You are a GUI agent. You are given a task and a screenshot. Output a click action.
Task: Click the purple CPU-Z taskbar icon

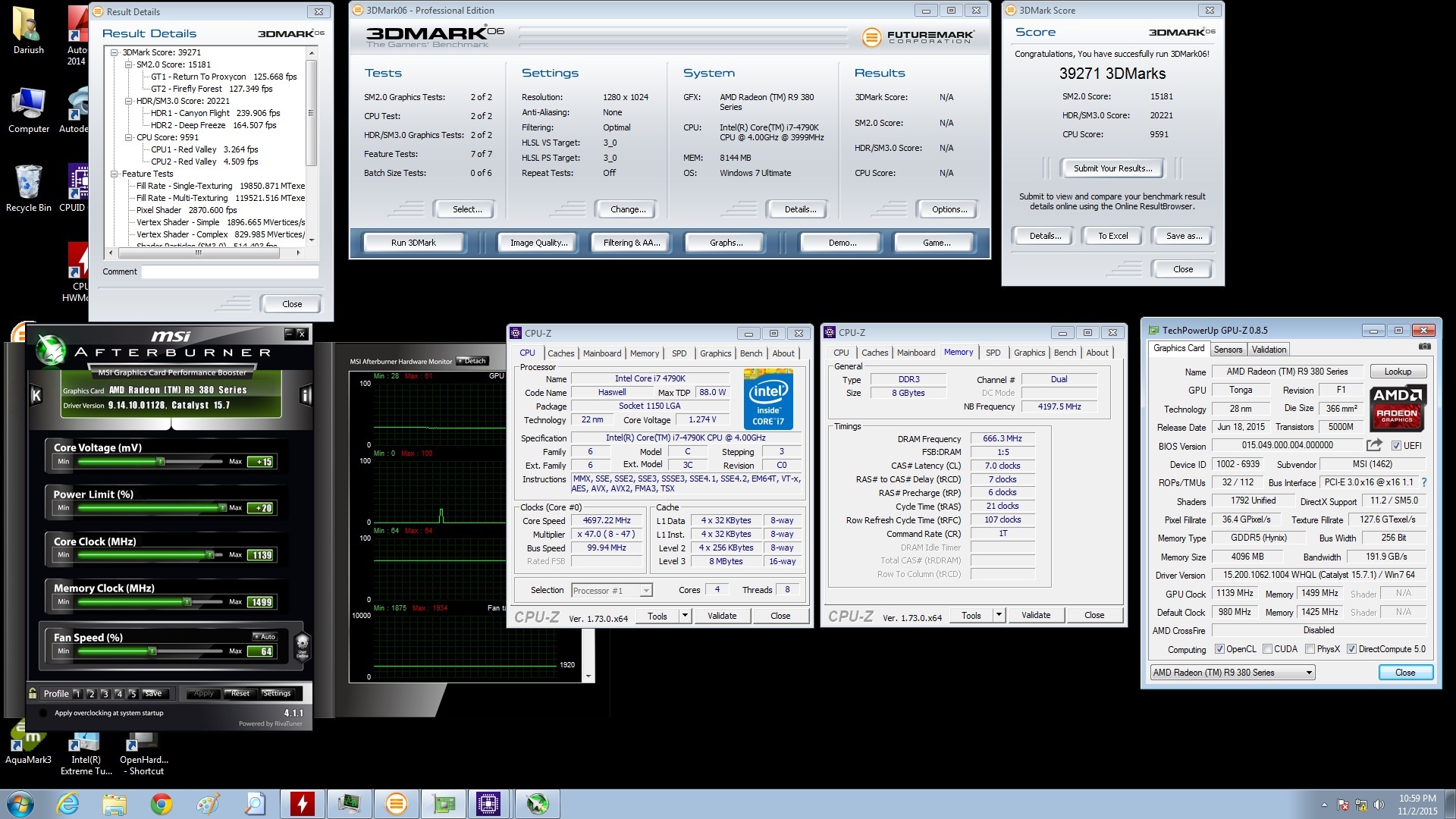pyautogui.click(x=489, y=804)
